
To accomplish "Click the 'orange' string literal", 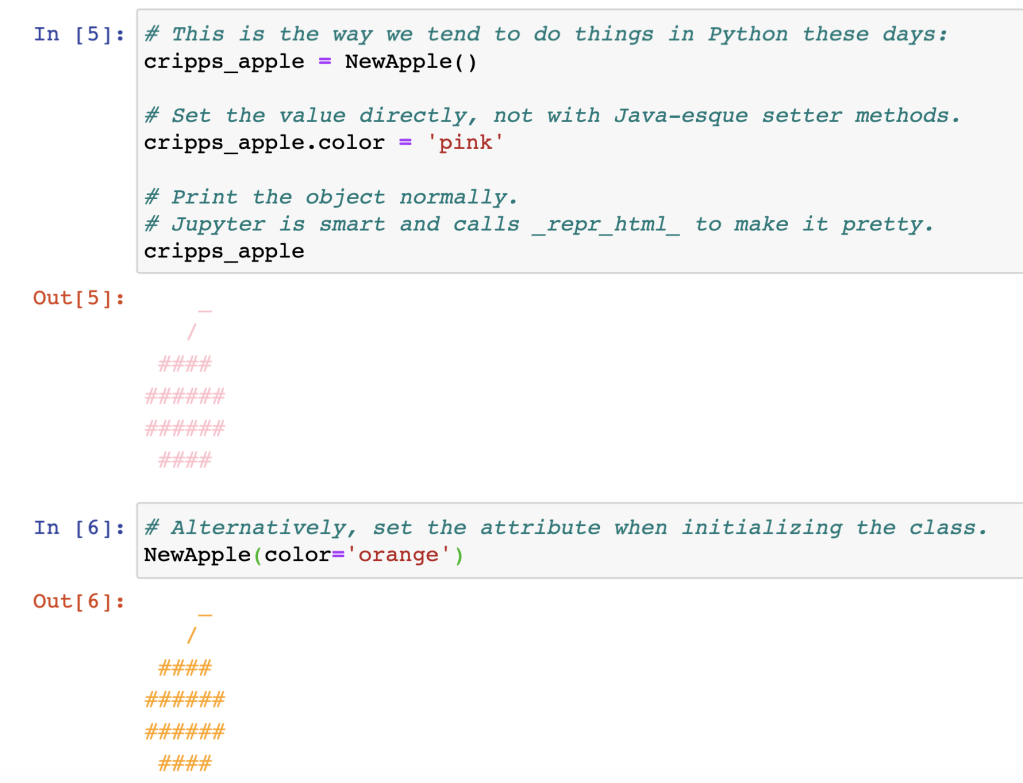I will [x=398, y=554].
